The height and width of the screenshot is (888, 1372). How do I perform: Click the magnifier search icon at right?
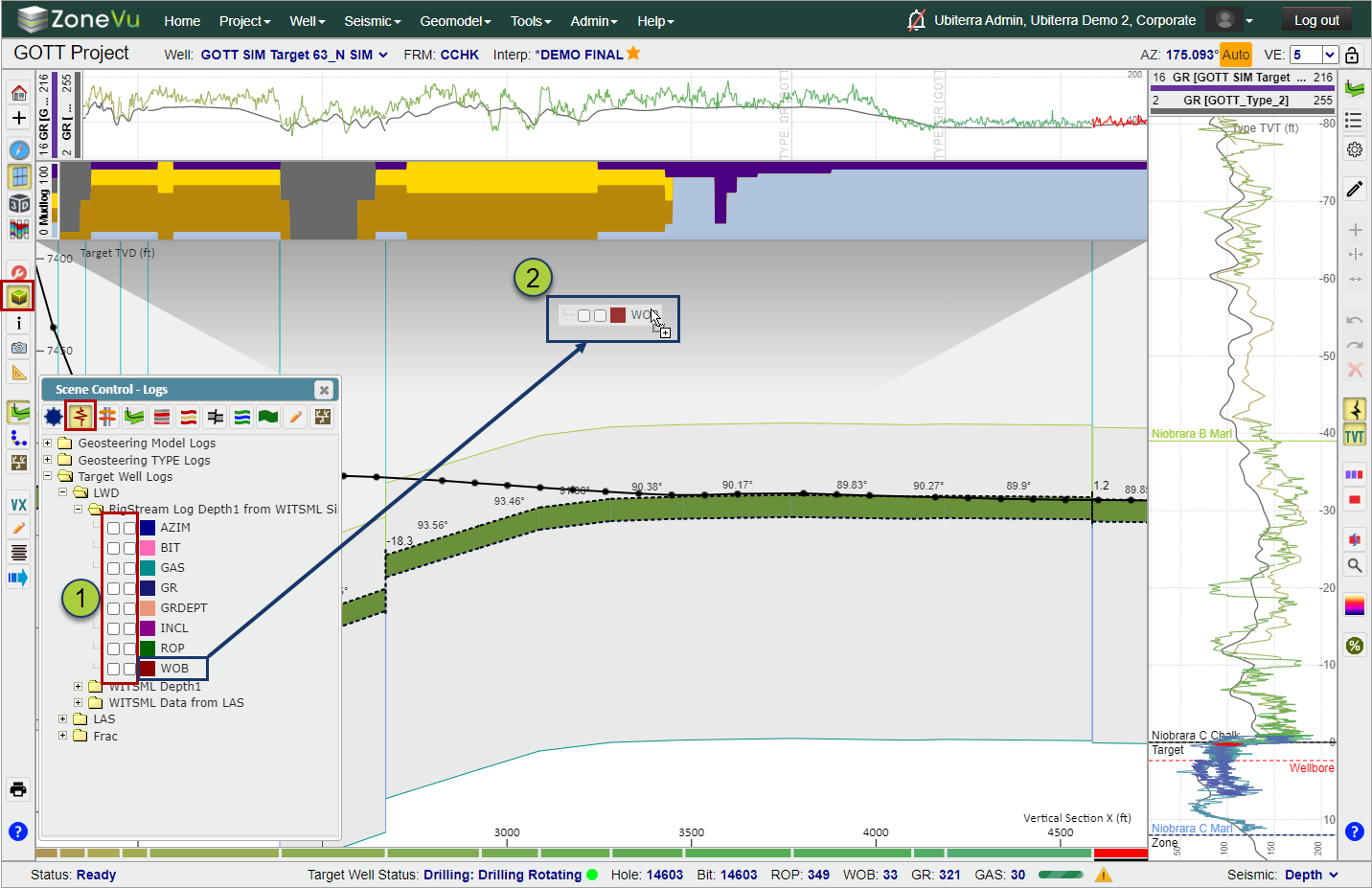(1355, 565)
